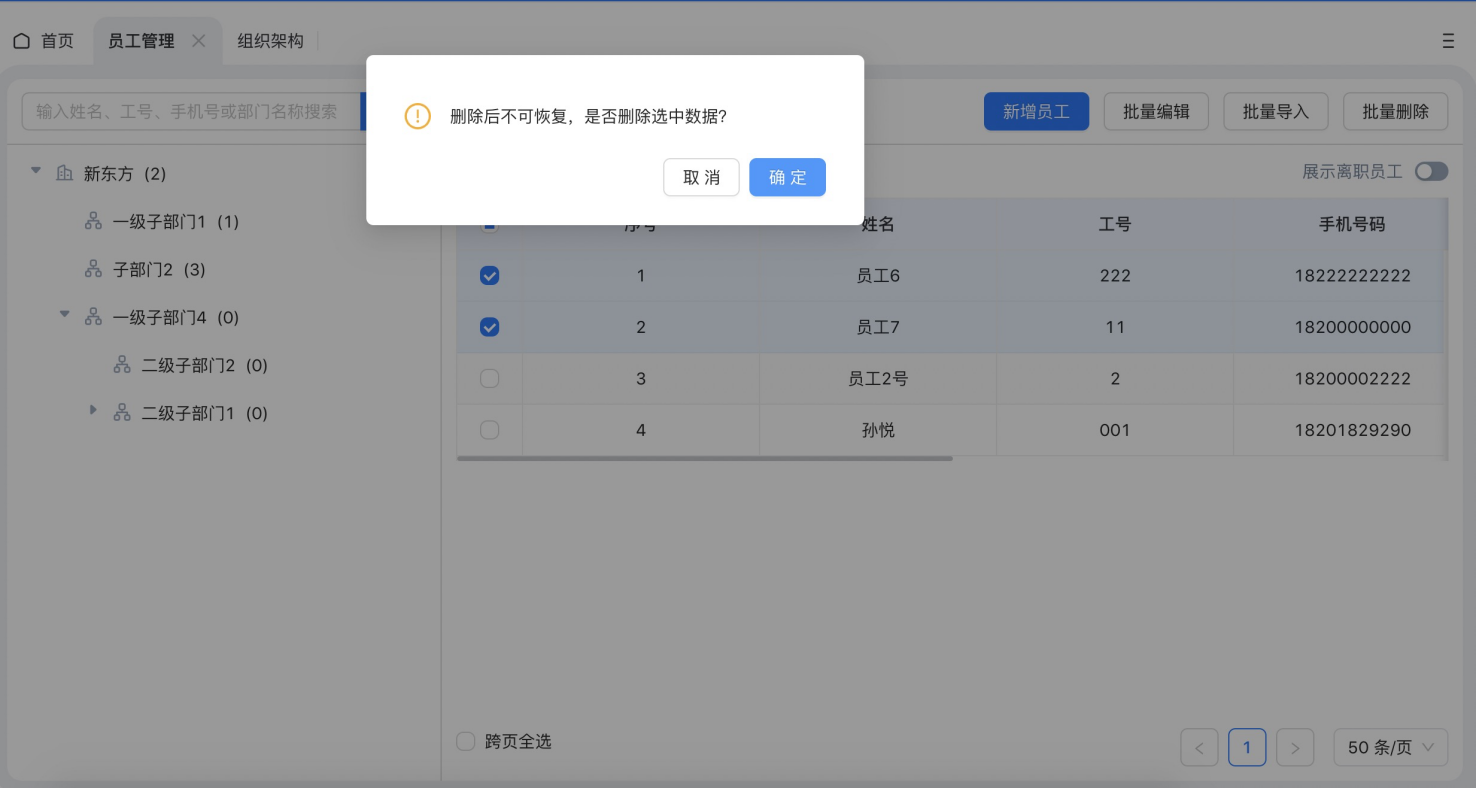
Task: Click the department icon of 子部门2
Action: [93, 269]
